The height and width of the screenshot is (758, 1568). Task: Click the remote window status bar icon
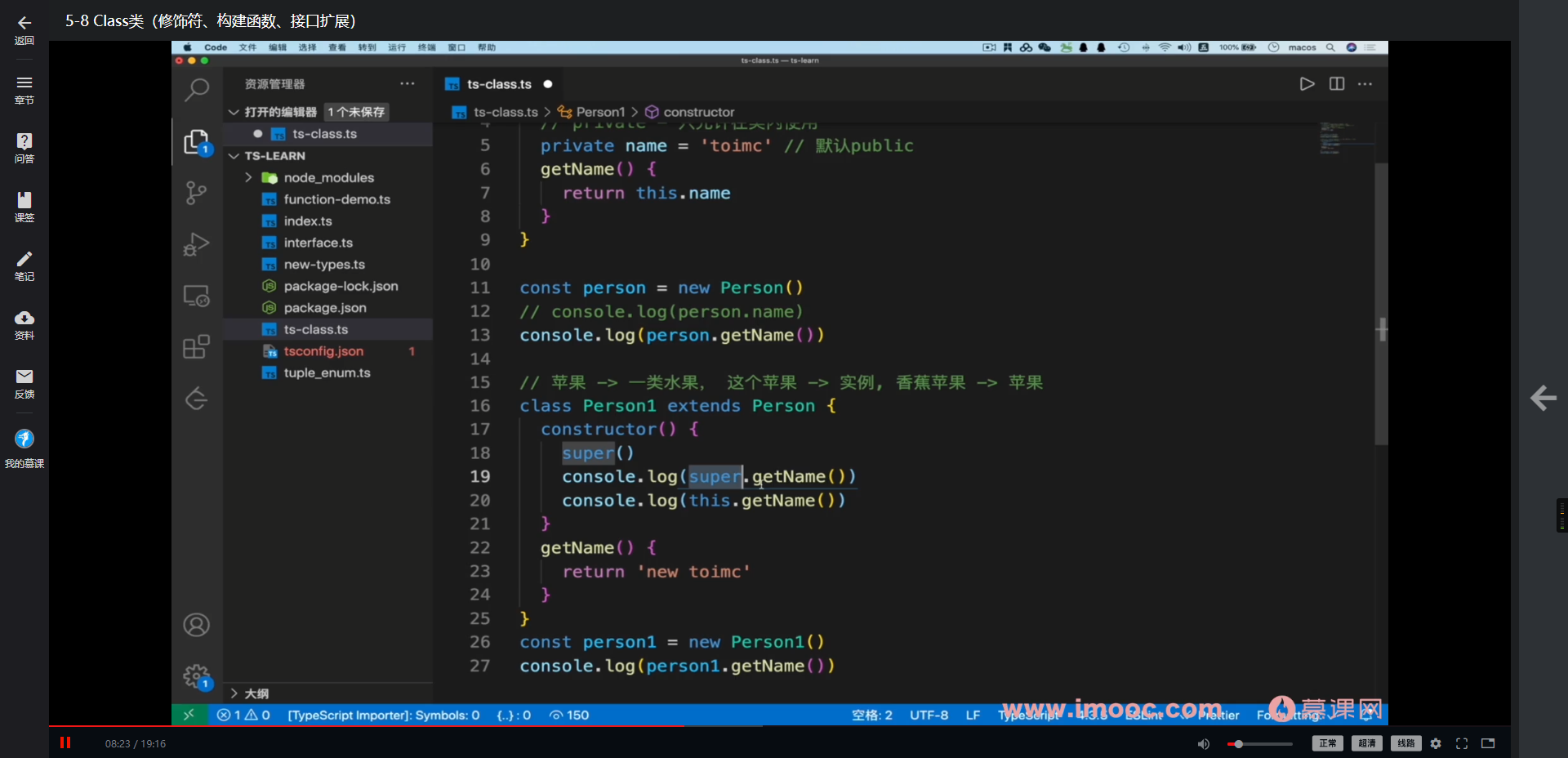coord(189,715)
